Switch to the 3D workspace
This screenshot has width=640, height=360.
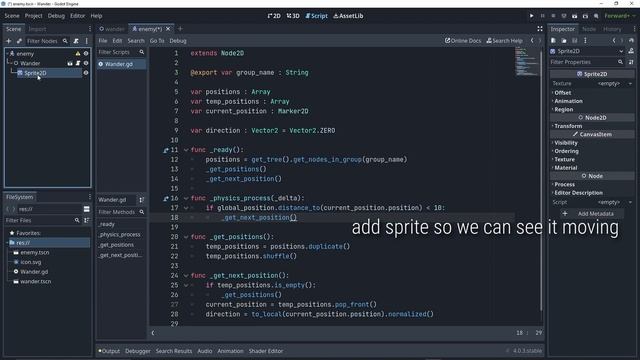point(293,16)
